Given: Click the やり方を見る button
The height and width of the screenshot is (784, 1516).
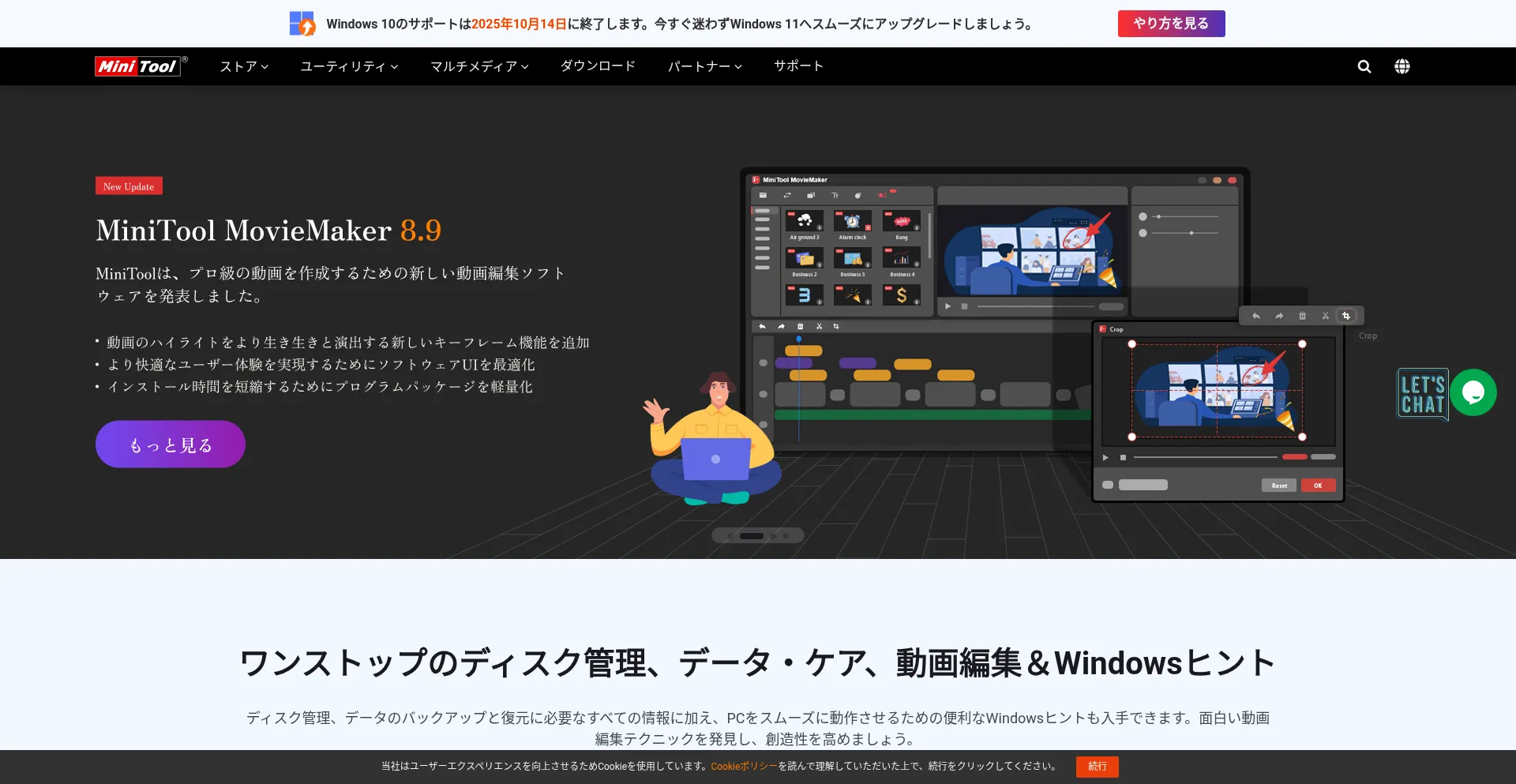Looking at the screenshot, I should pyautogui.click(x=1171, y=24).
